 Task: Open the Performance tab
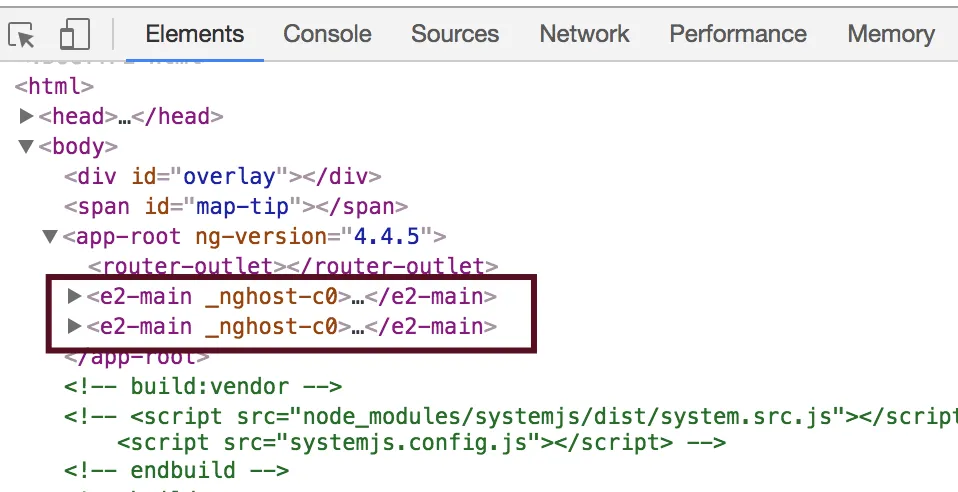(738, 34)
